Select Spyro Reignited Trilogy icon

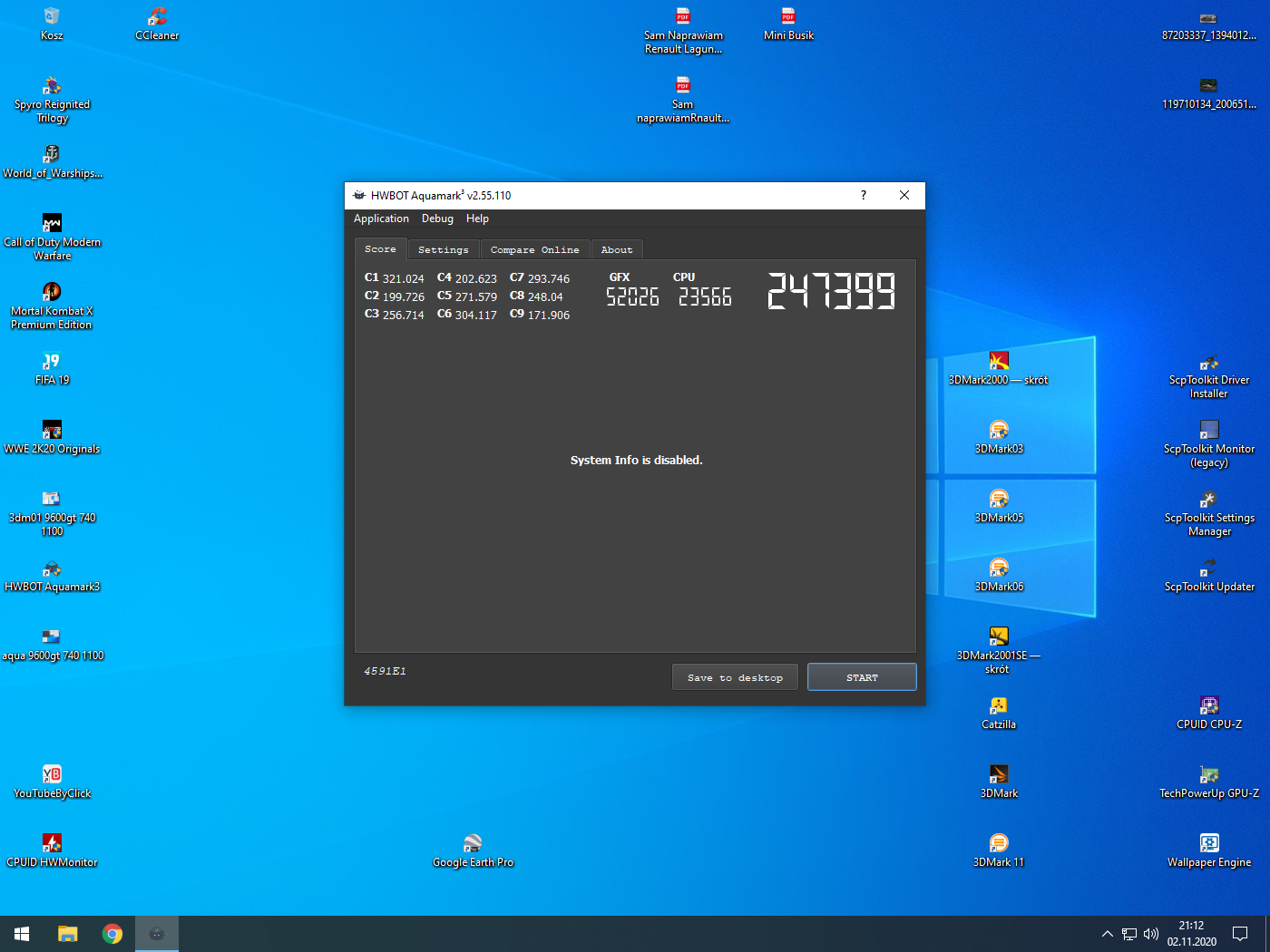click(52, 99)
